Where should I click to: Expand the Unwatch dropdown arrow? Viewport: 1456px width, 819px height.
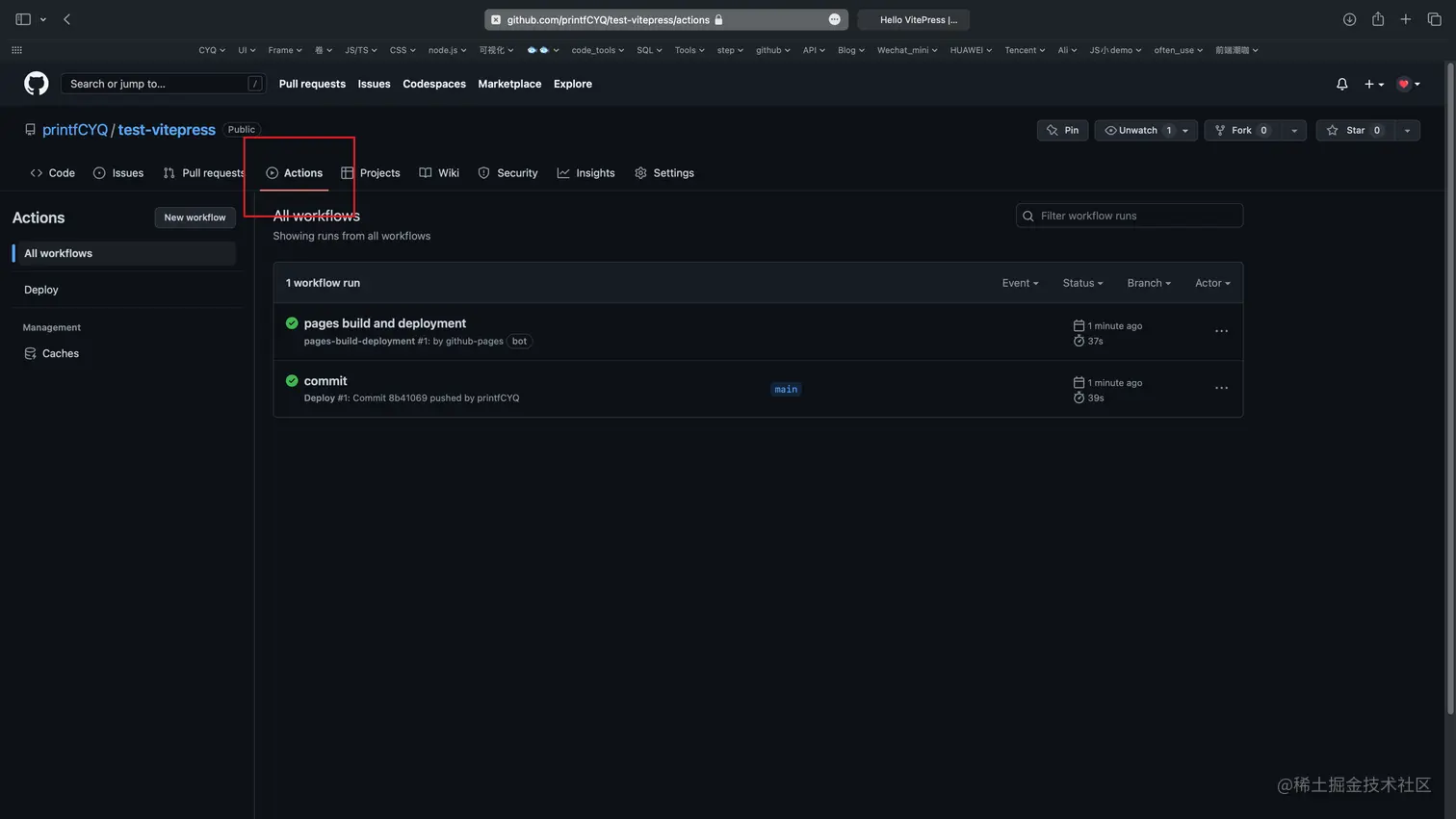pos(1186,130)
